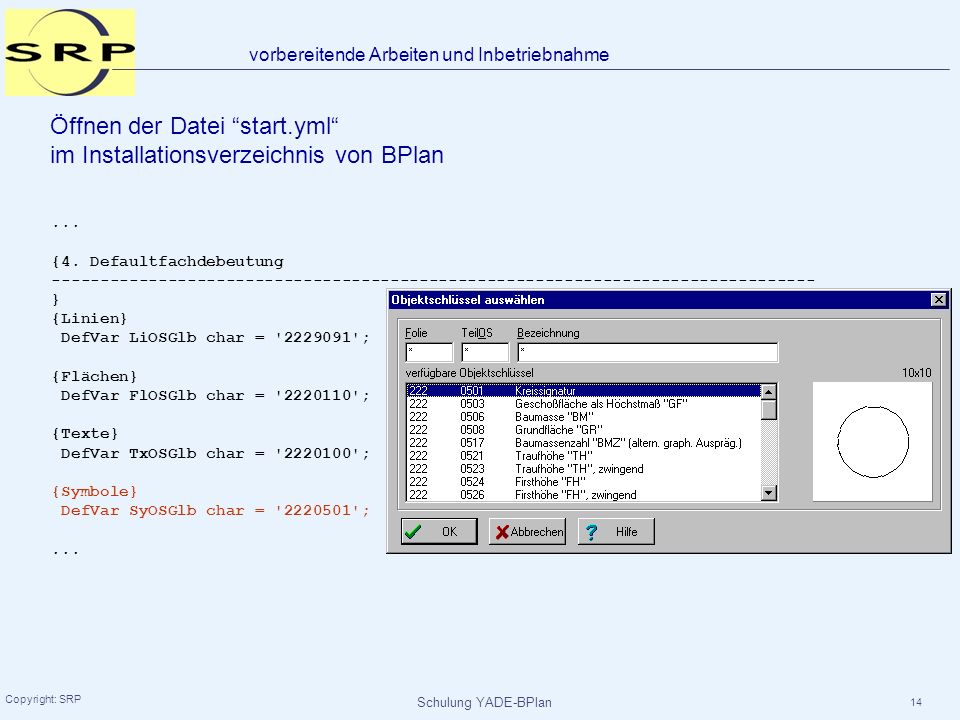The height and width of the screenshot is (720, 960).
Task: Click the {Texte} comment line
Action: 84,433
